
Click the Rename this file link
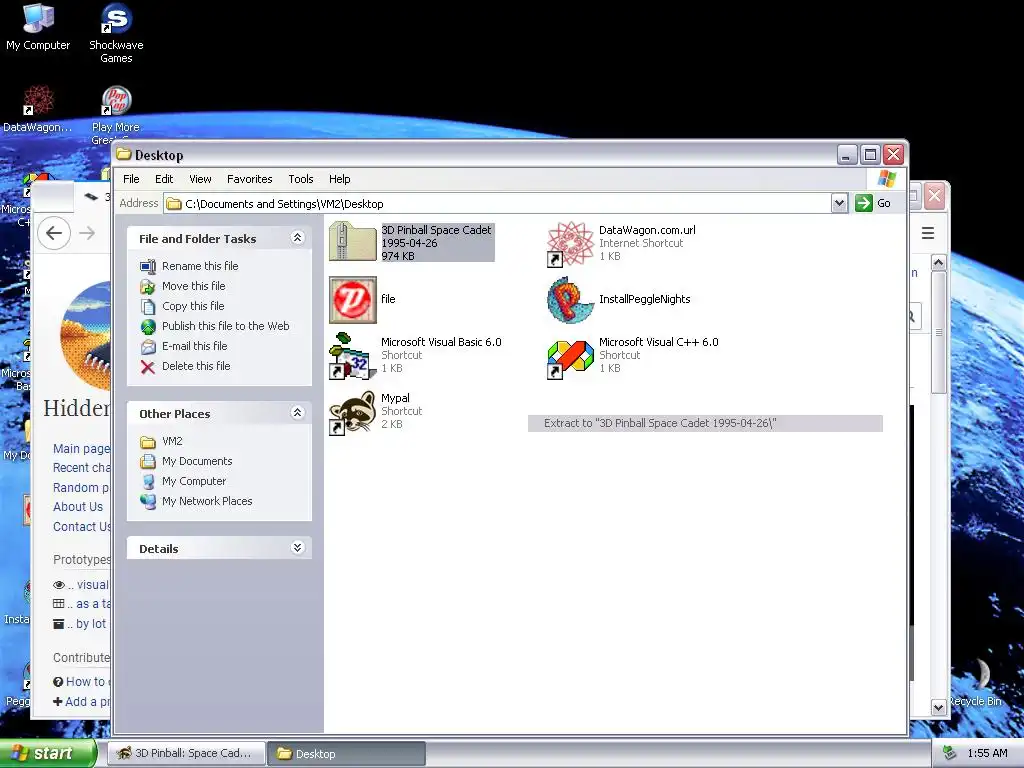click(x=200, y=266)
